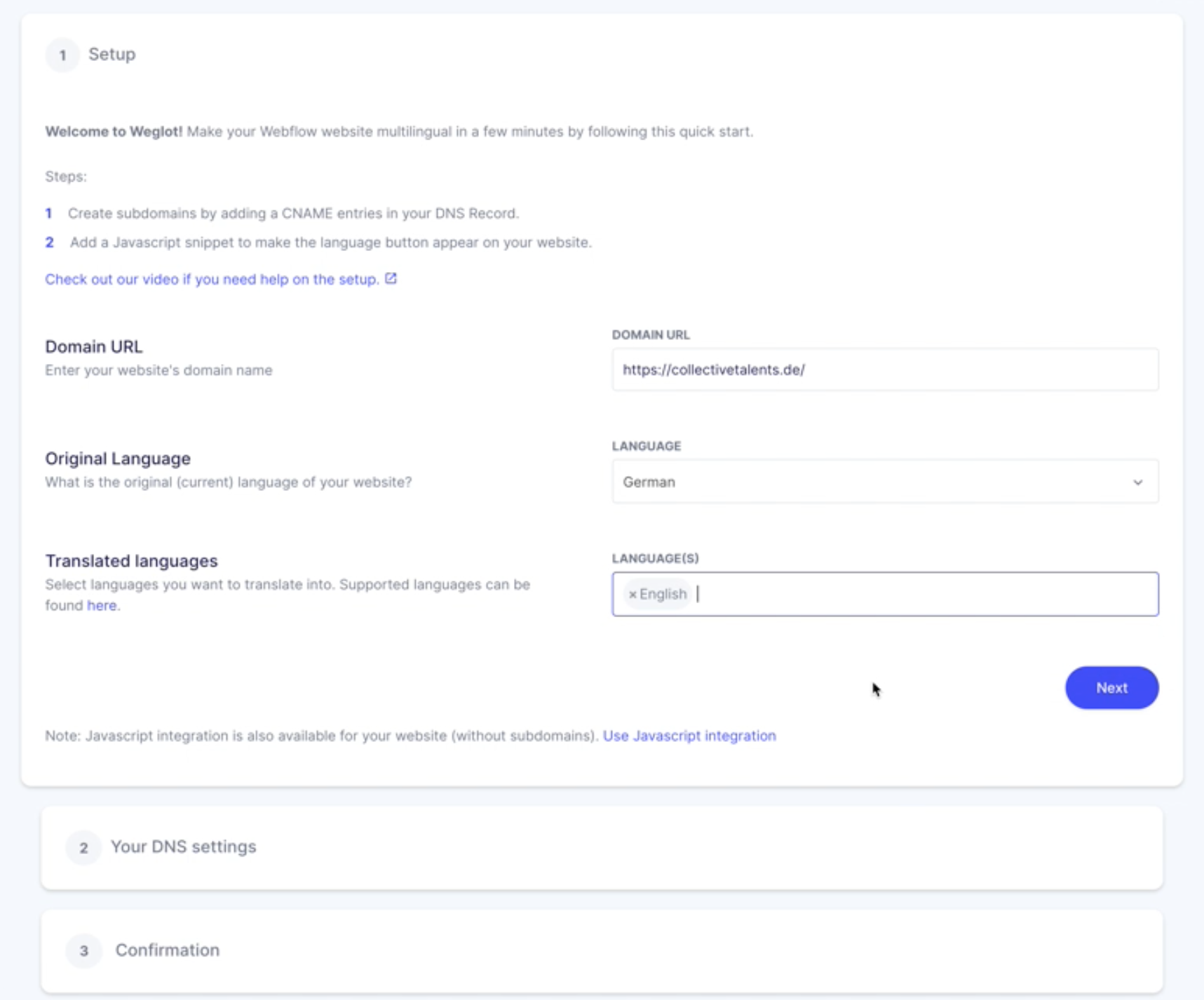
Task: Click the external link icon beside video link
Action: [391, 278]
